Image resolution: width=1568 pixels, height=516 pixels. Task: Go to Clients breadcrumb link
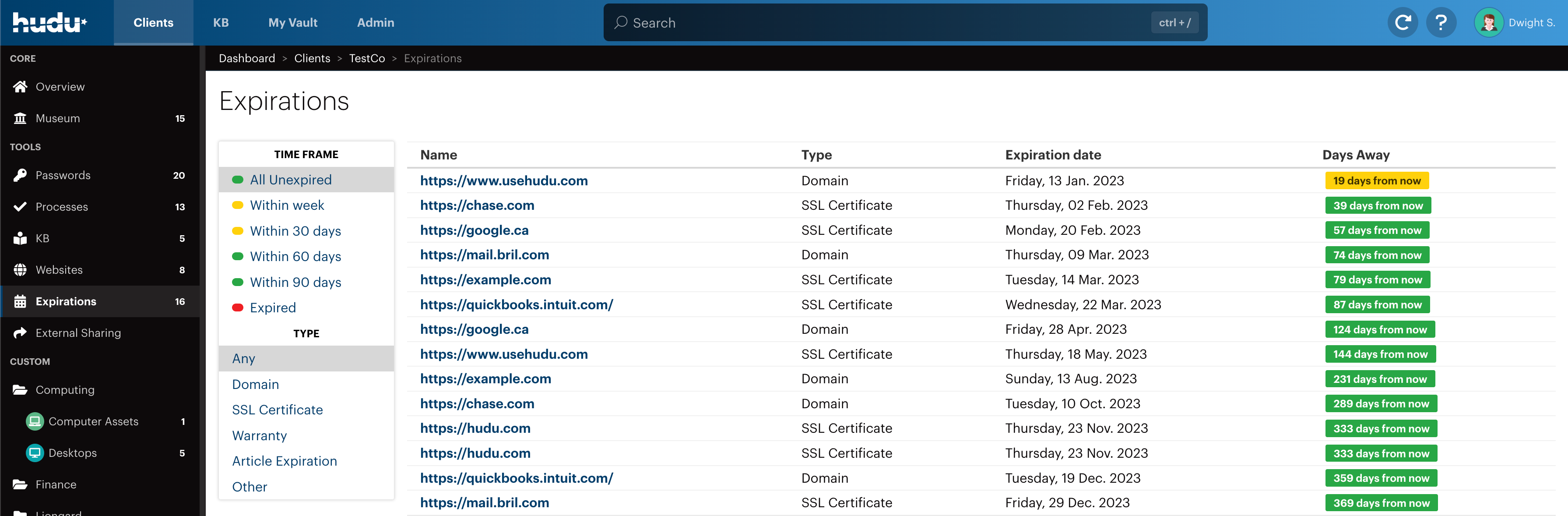tap(312, 59)
